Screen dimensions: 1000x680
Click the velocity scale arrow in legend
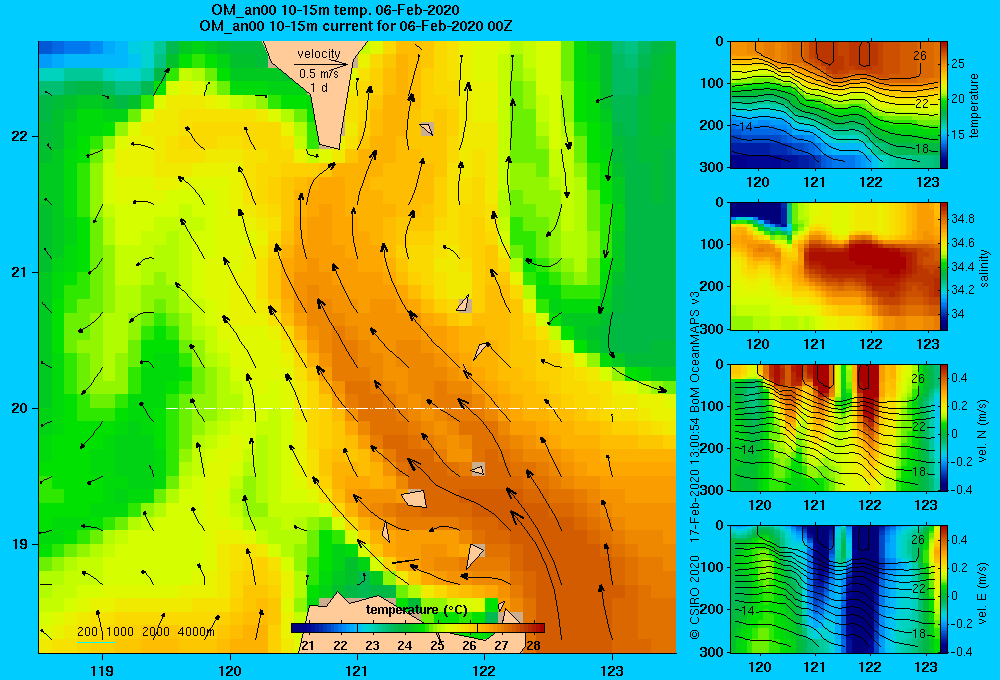(x=321, y=64)
